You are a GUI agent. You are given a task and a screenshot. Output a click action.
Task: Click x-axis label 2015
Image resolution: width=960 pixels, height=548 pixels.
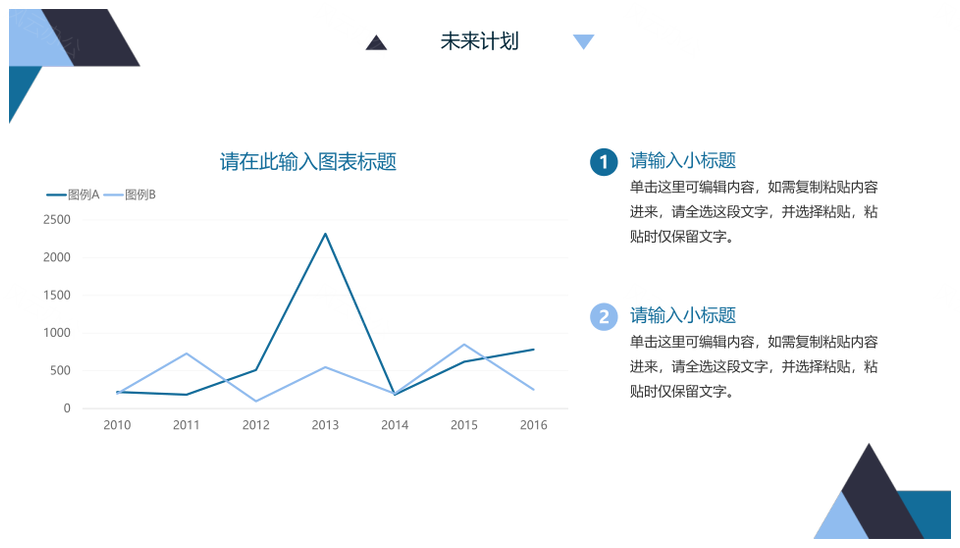(x=464, y=425)
